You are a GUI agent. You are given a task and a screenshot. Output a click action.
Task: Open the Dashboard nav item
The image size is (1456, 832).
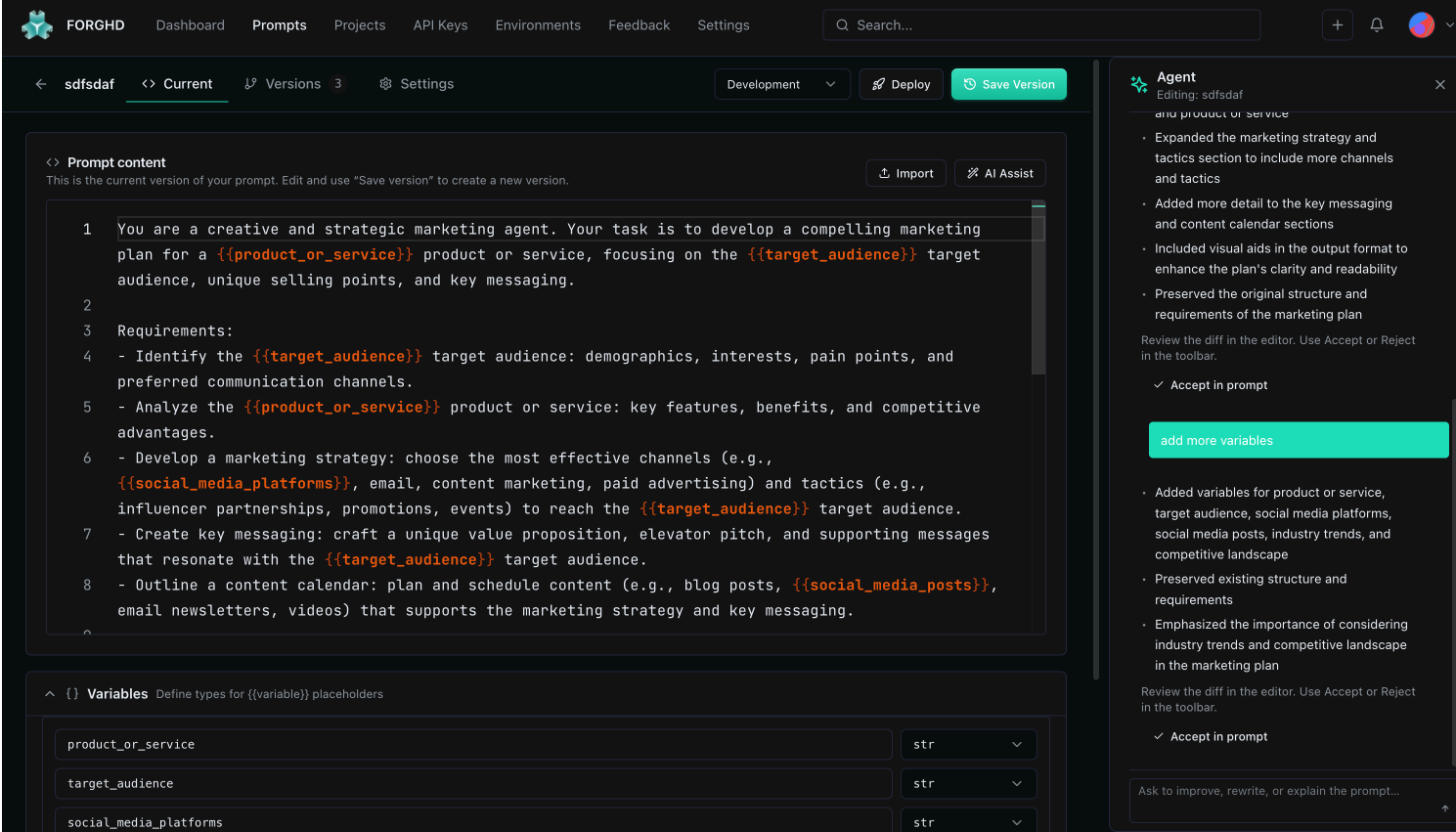[190, 25]
